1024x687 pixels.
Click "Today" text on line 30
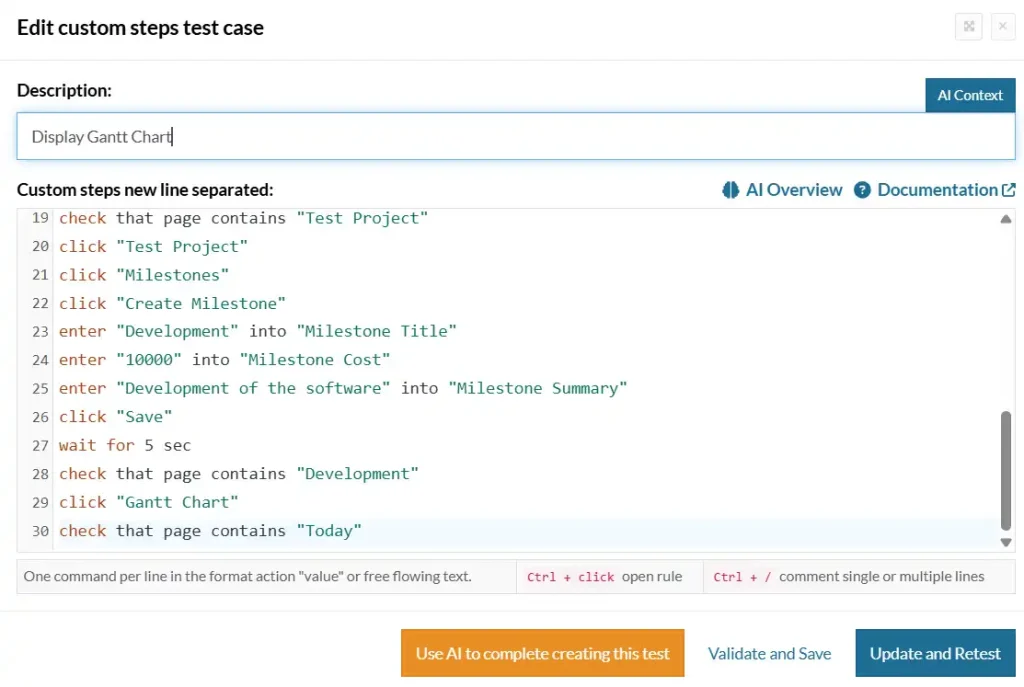click(x=328, y=531)
